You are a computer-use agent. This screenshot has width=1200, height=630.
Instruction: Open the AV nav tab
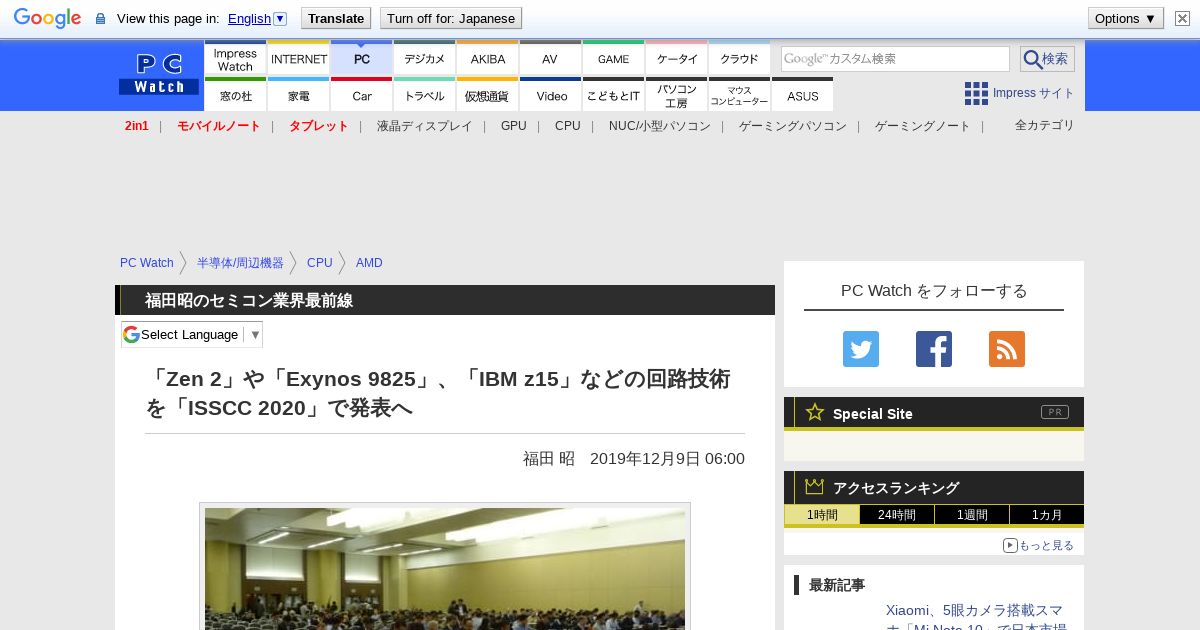click(x=550, y=59)
